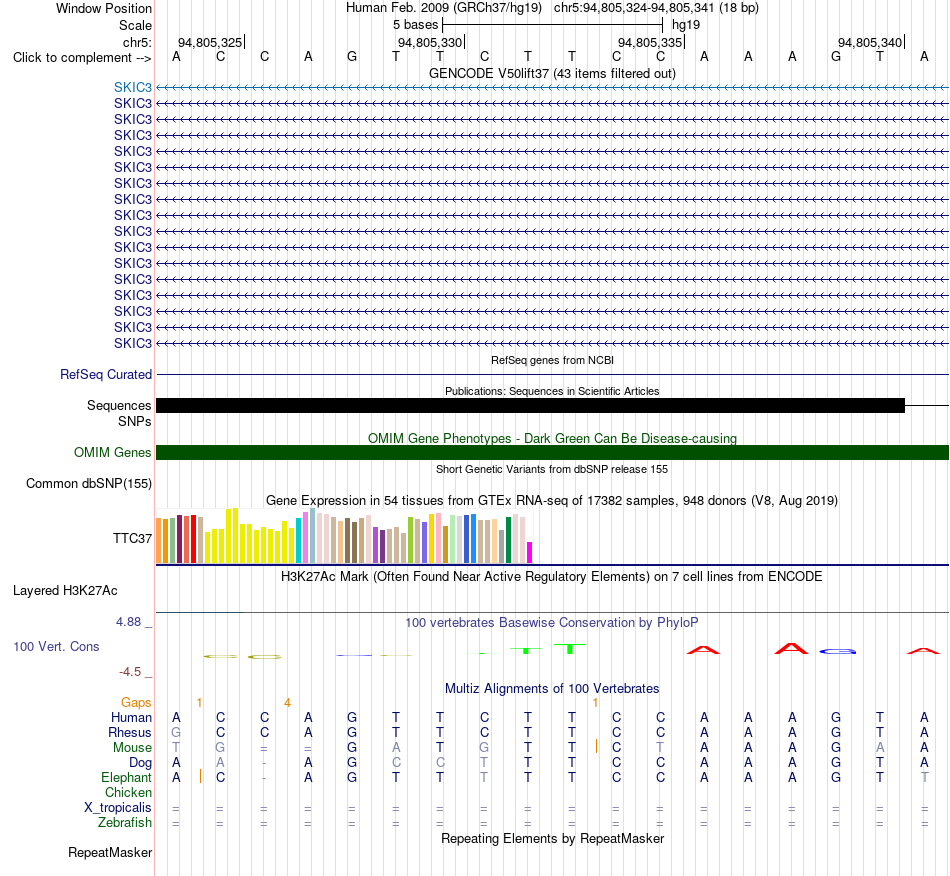This screenshot has height=876, width=950.
Task: Click the Layered H3K27Ac track label
Action: pos(65,591)
